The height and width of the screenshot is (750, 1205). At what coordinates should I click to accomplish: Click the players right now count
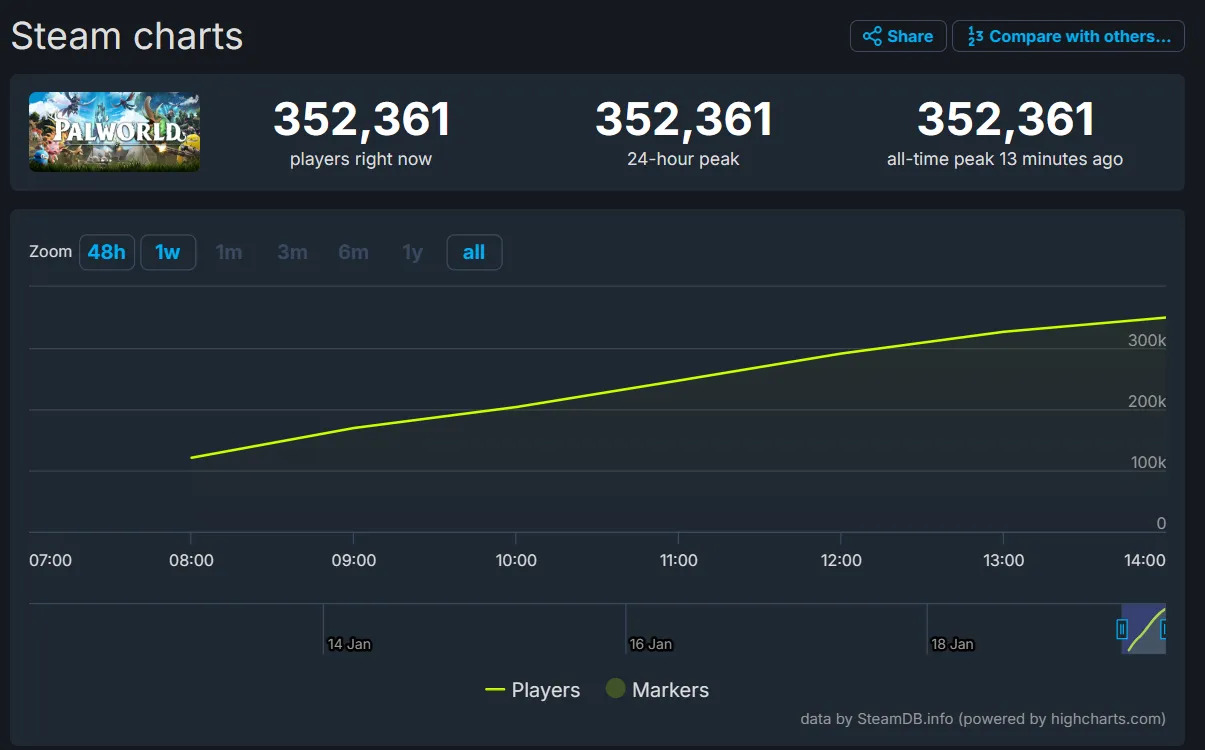click(361, 120)
